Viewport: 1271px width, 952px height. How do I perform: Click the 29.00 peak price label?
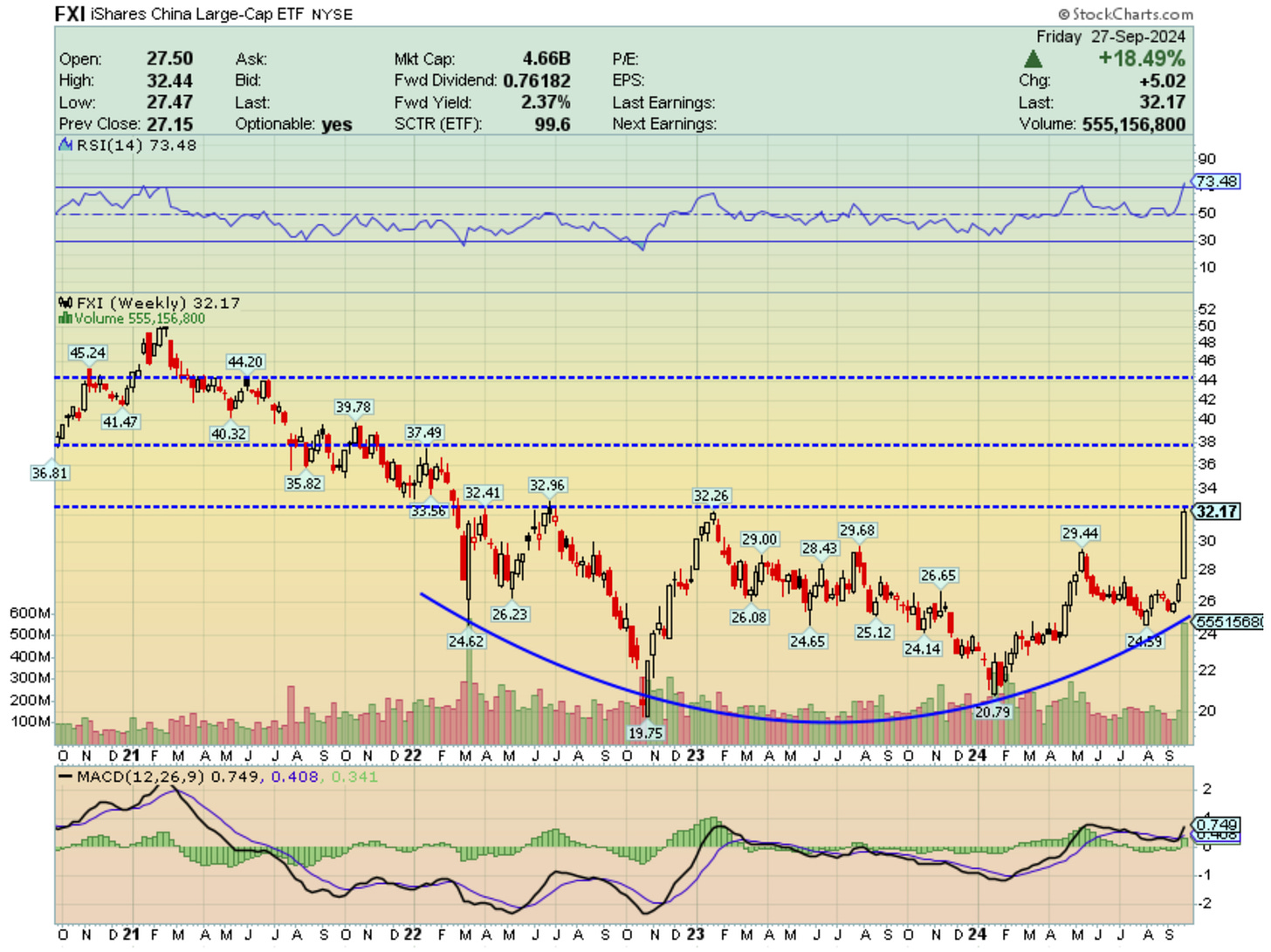pos(759,539)
